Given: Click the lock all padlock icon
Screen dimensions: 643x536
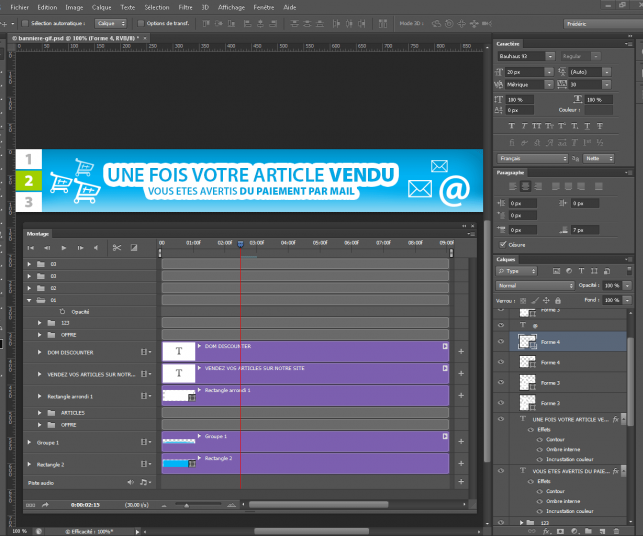Looking at the screenshot, I should click(x=558, y=301).
